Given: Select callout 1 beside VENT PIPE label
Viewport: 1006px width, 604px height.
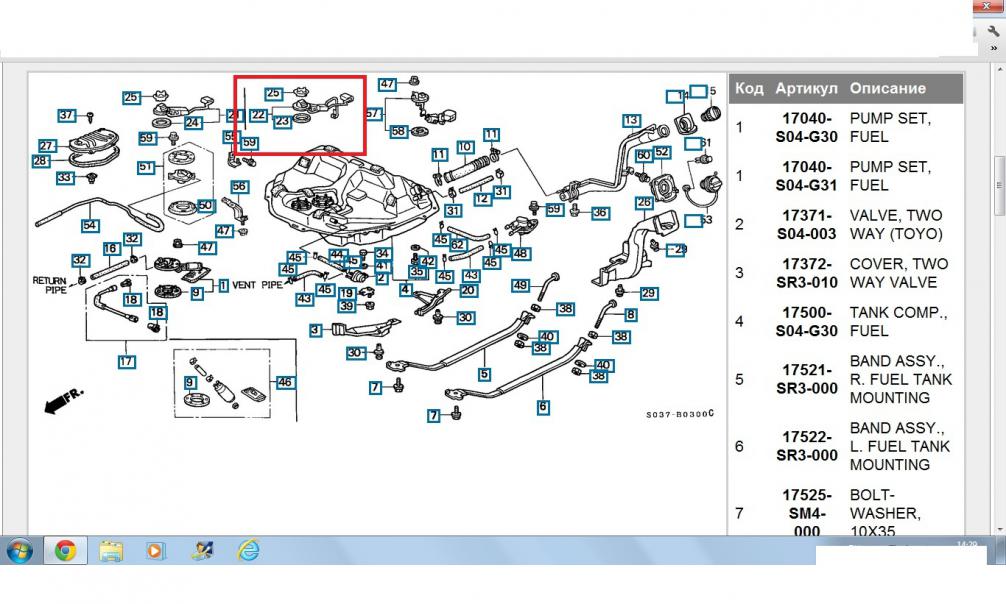Looking at the screenshot, I should click(223, 286).
